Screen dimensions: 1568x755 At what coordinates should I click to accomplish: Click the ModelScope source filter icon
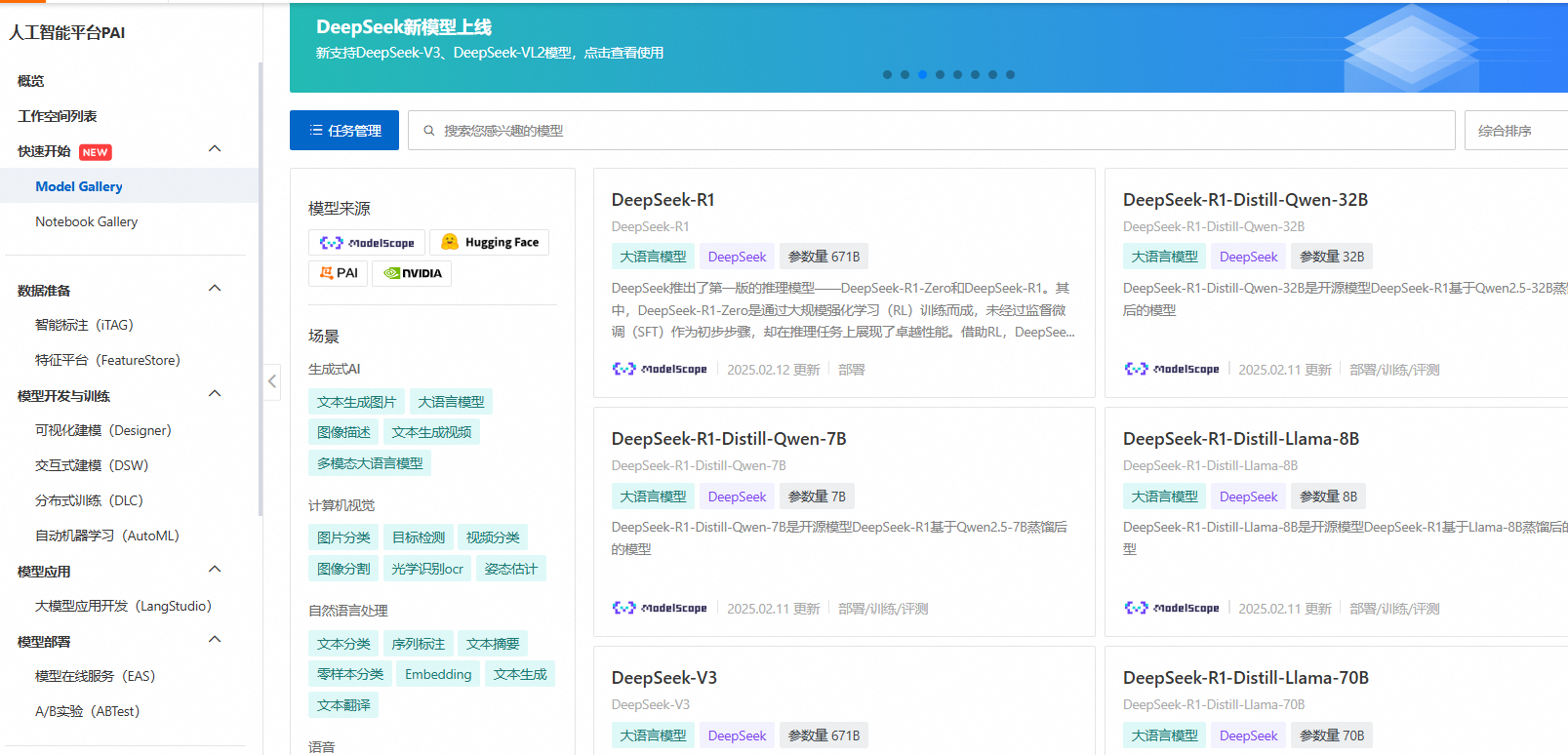click(x=367, y=242)
